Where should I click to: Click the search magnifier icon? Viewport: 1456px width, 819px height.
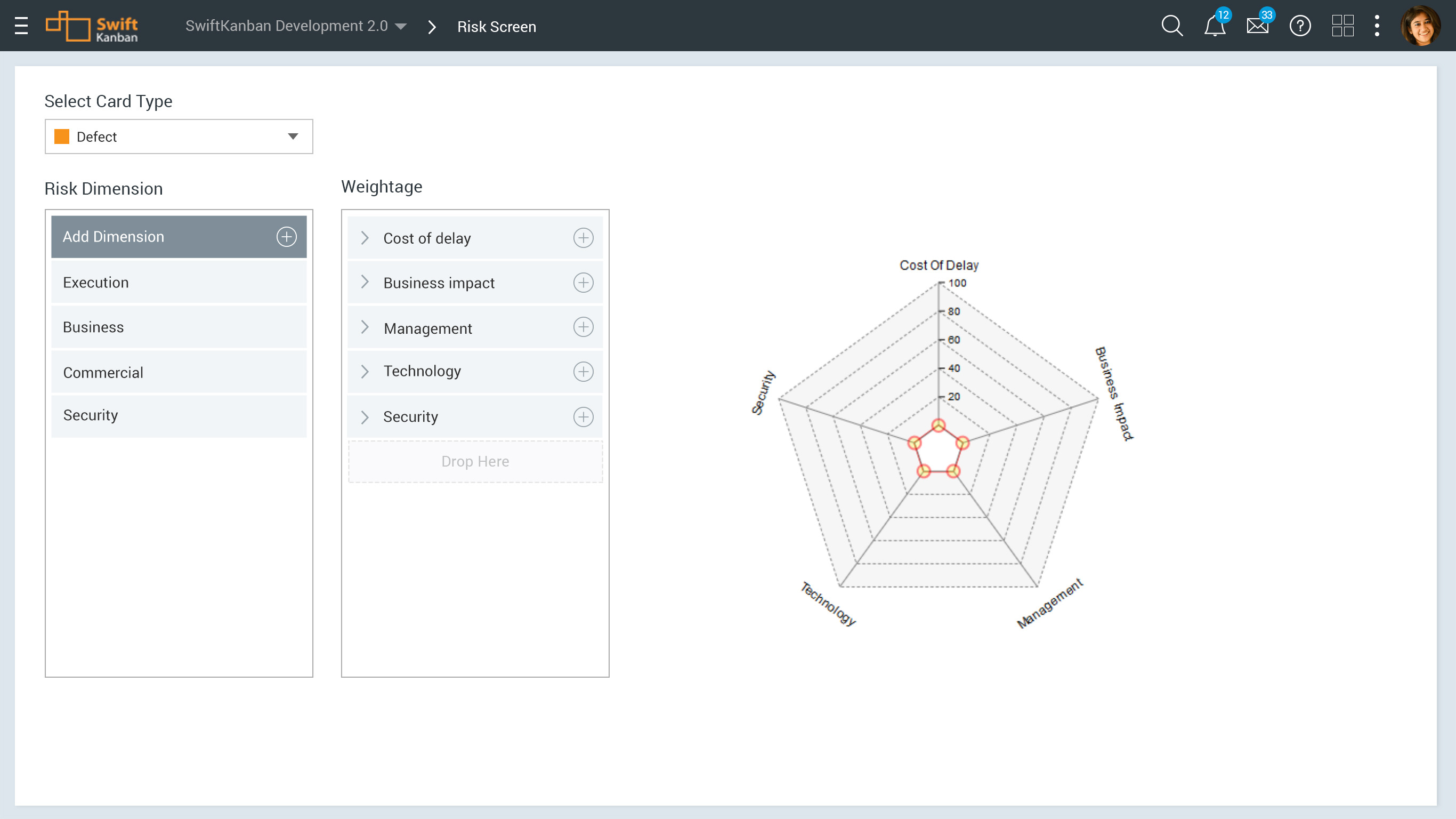click(x=1172, y=26)
